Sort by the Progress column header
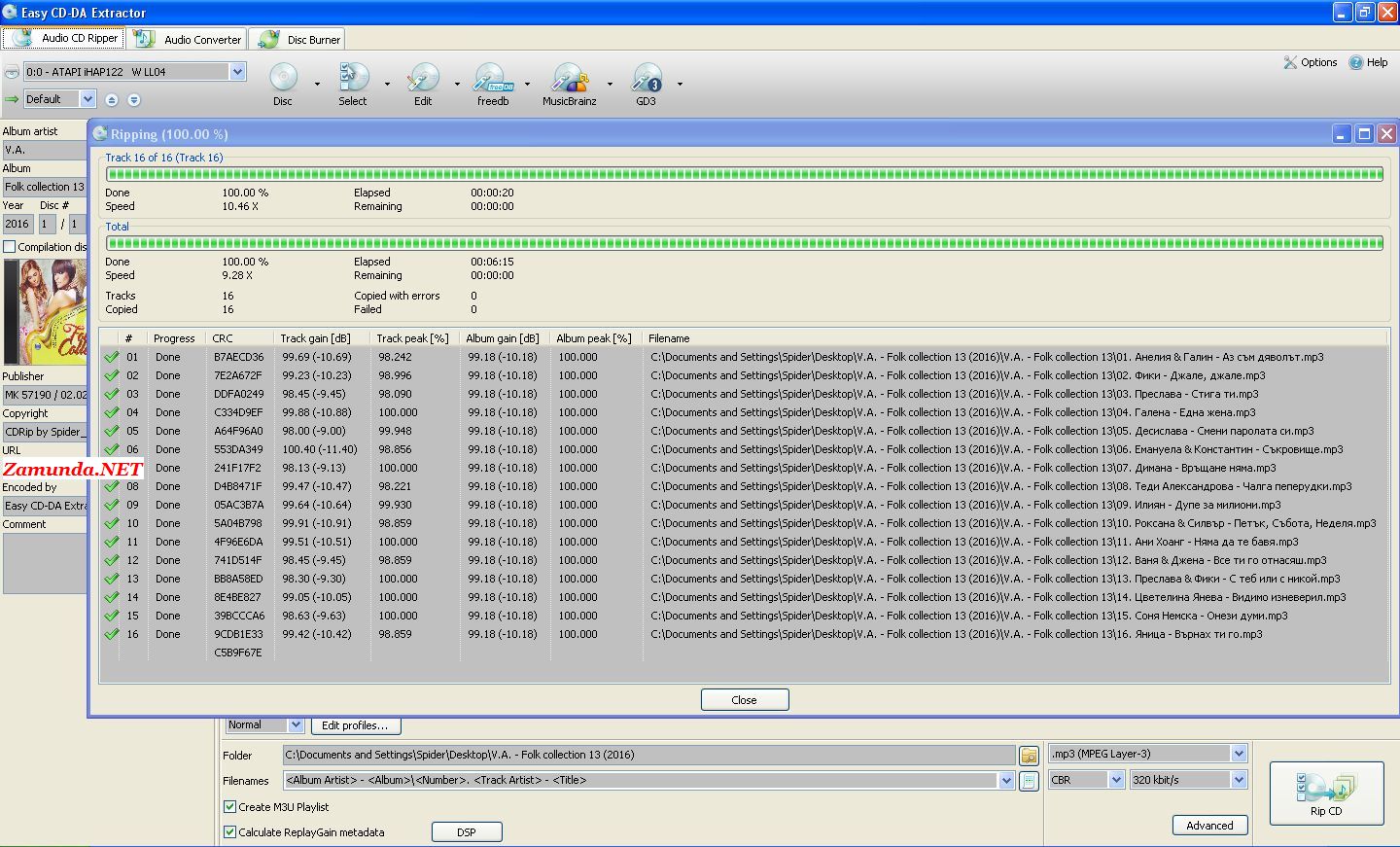The height and width of the screenshot is (847, 1400). tap(175, 338)
